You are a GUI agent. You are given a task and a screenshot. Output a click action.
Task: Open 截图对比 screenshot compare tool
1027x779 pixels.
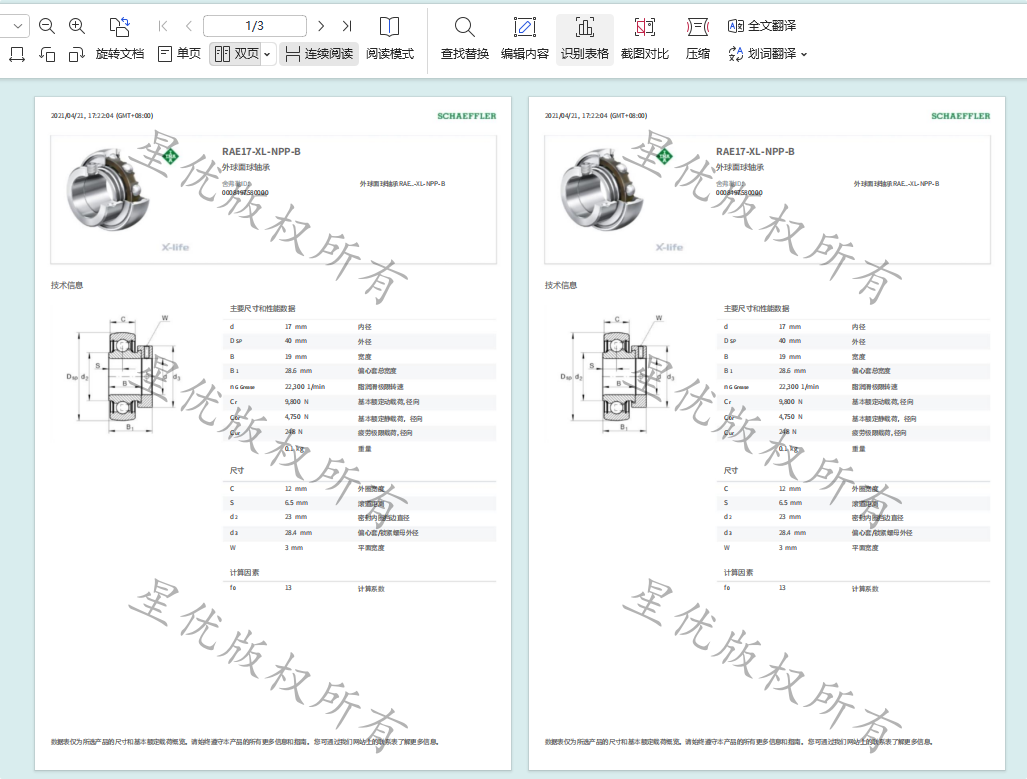[645, 38]
